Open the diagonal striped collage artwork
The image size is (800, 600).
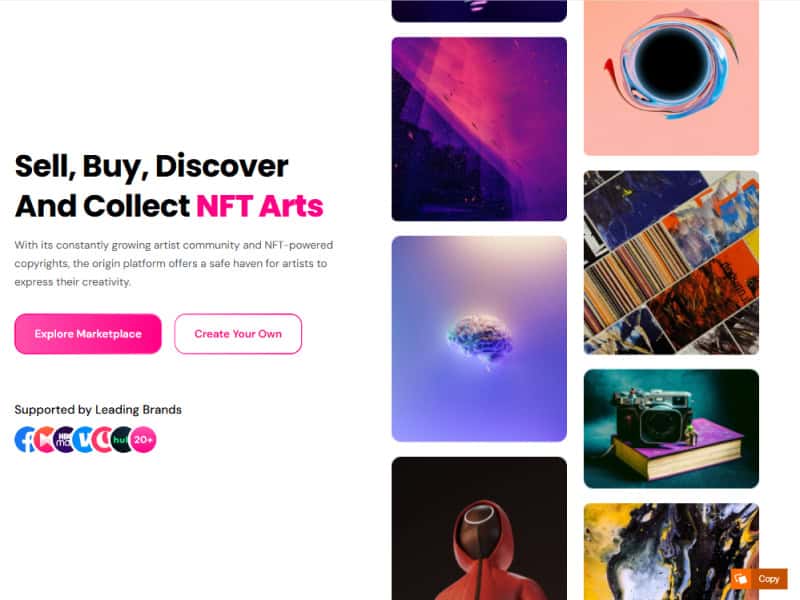pos(671,262)
